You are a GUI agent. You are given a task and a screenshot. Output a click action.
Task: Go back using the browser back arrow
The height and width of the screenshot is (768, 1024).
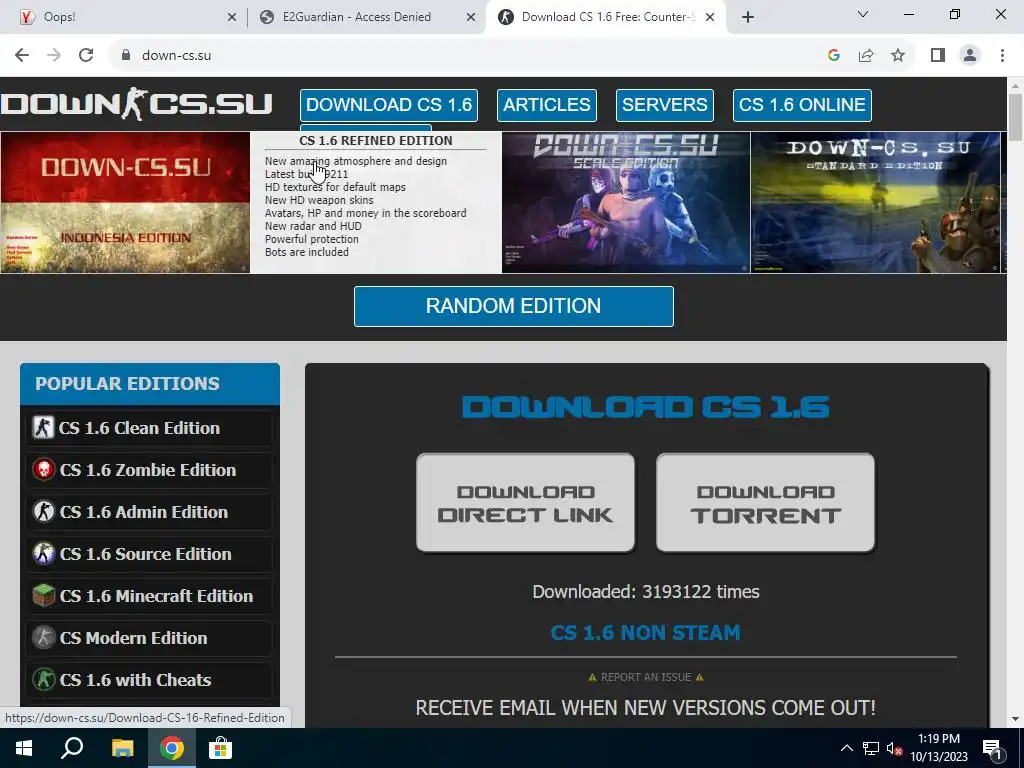[22, 56]
